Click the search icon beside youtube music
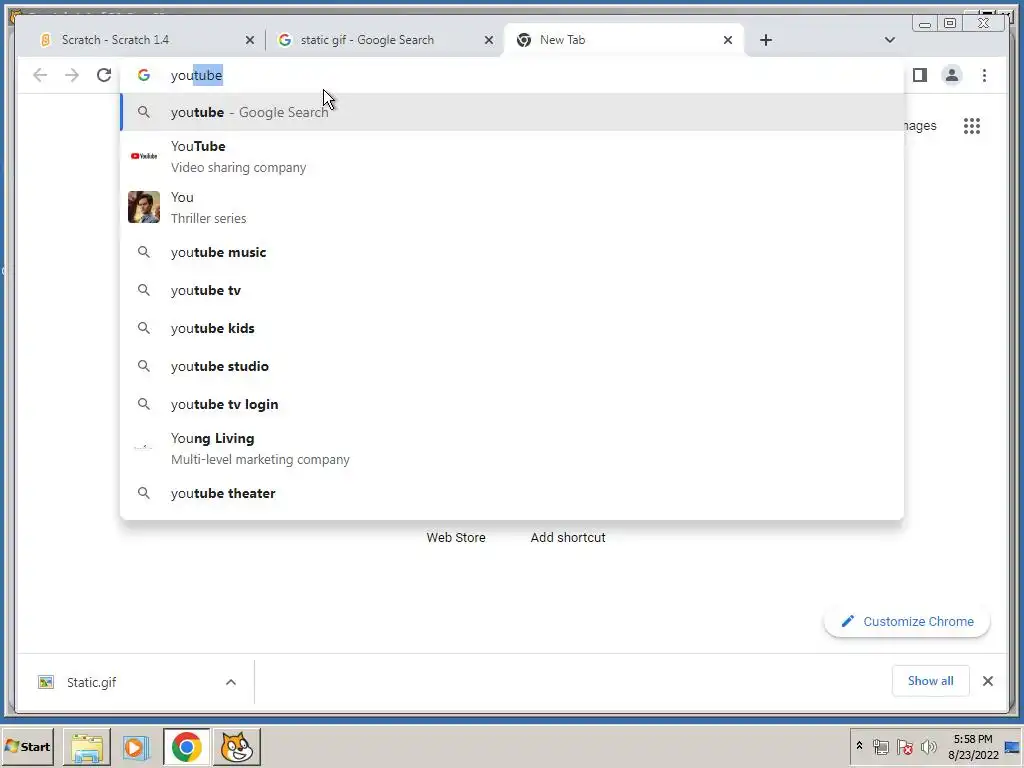Screen dimensions: 1024x768 point(144,252)
